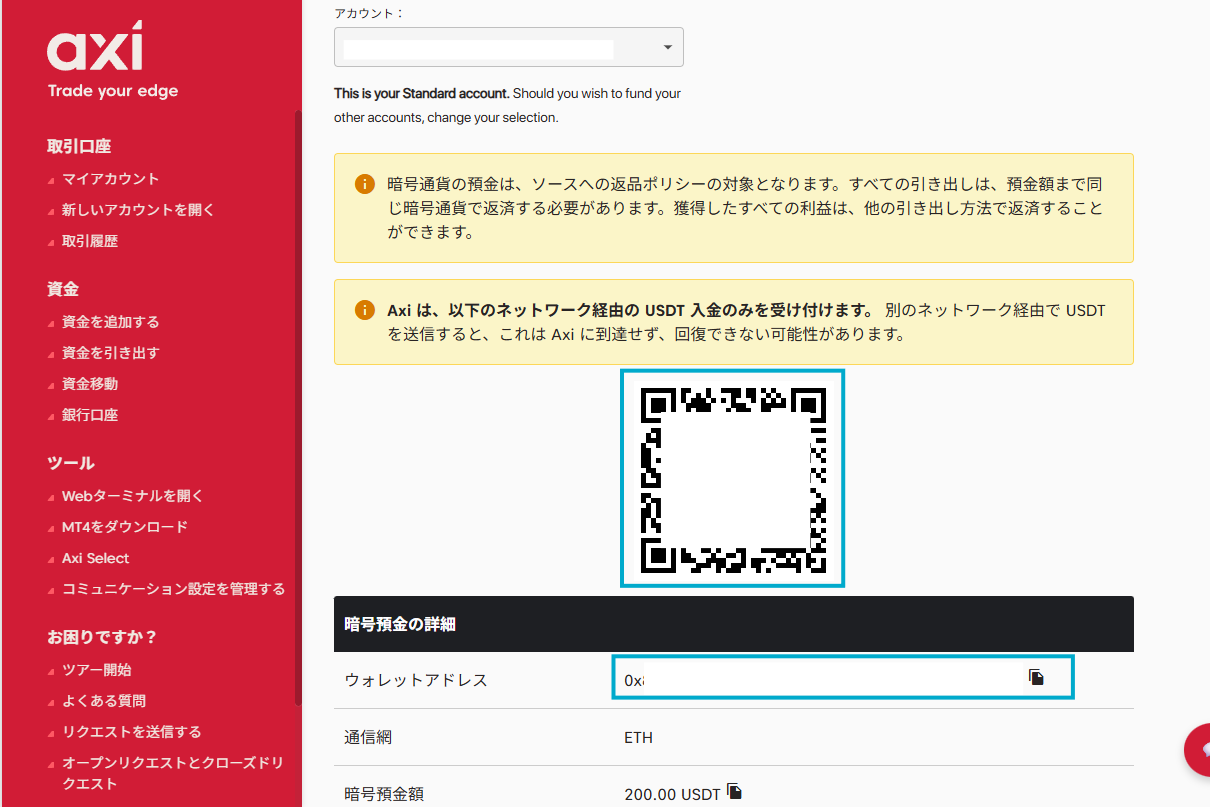Screen dimensions: 1210x807
Task: Click the お困りですか？ heading
Action: [103, 637]
